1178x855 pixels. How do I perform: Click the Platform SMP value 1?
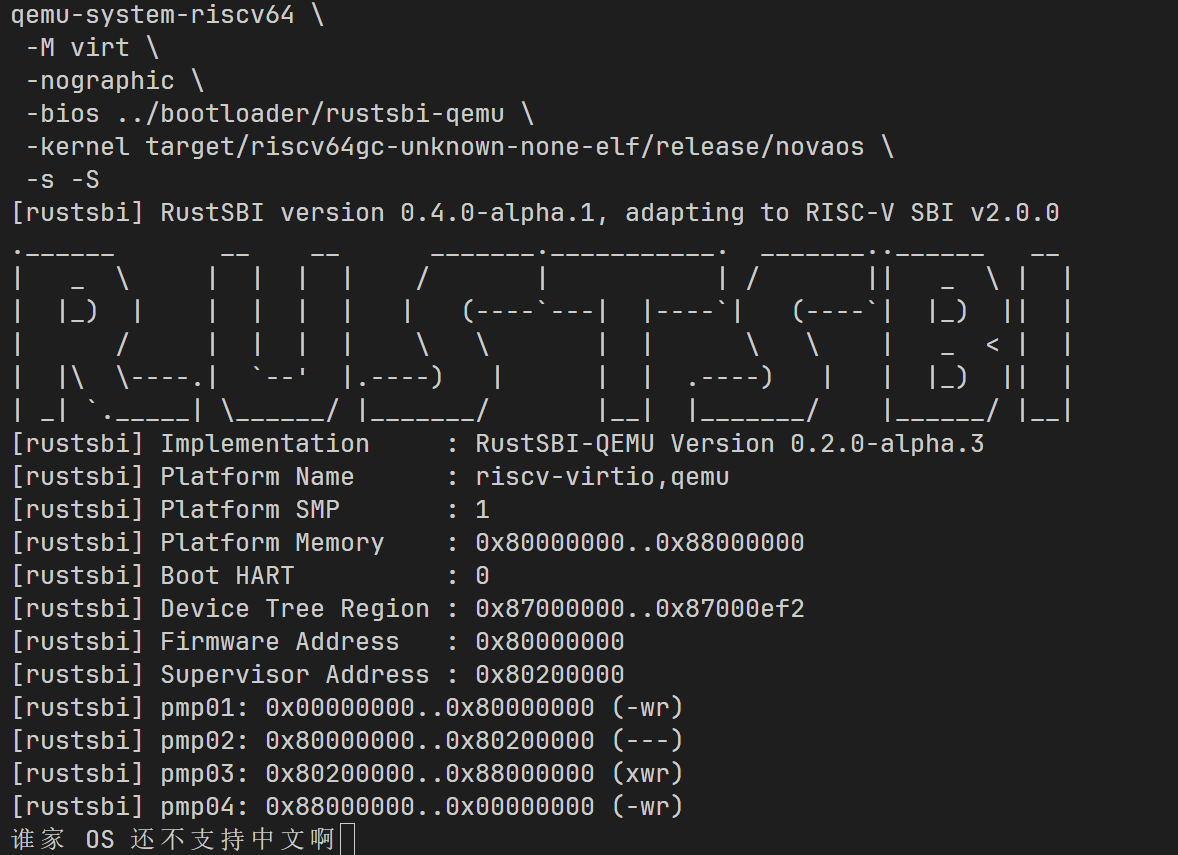482,510
